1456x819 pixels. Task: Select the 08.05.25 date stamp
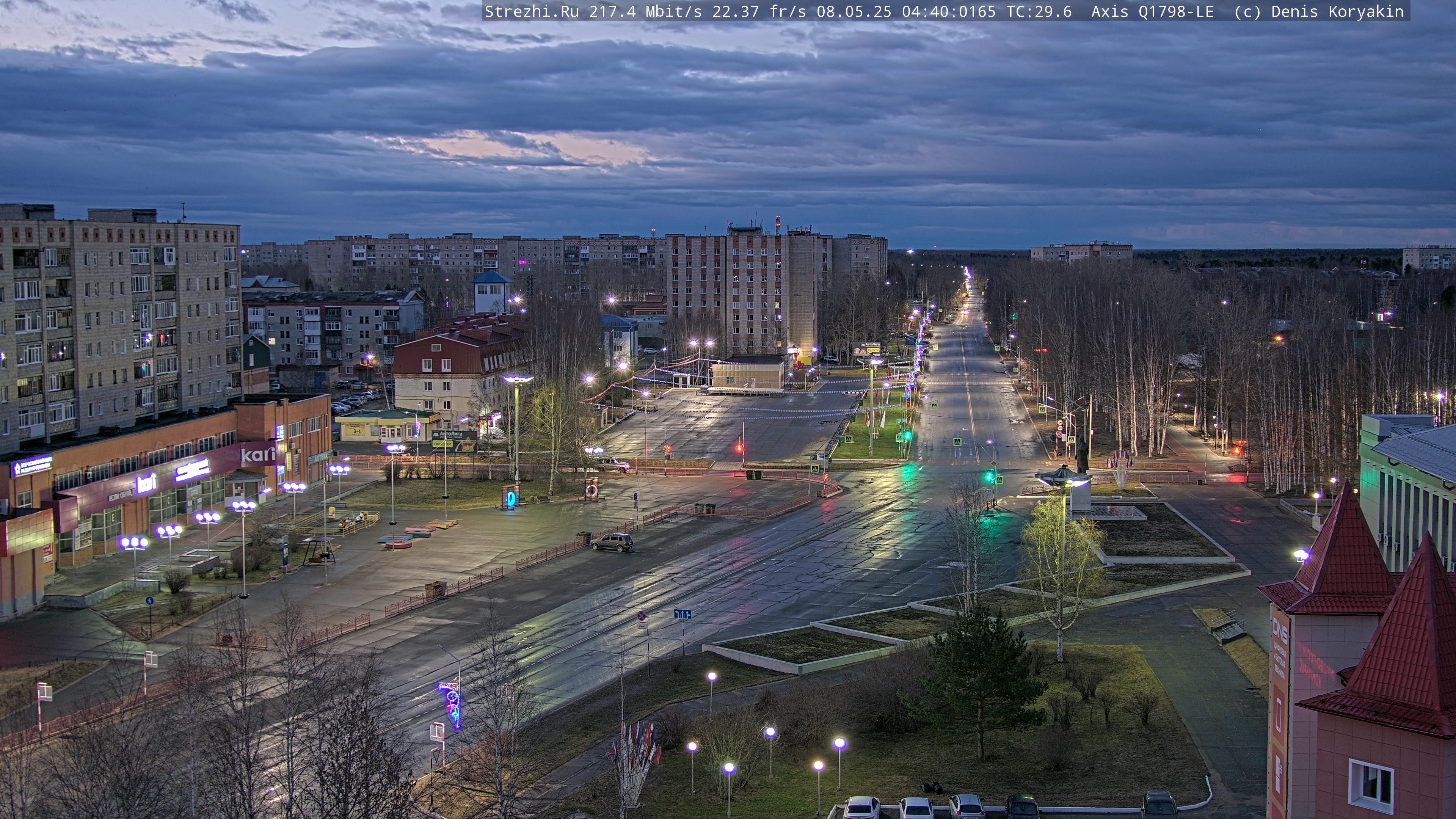click(854, 12)
